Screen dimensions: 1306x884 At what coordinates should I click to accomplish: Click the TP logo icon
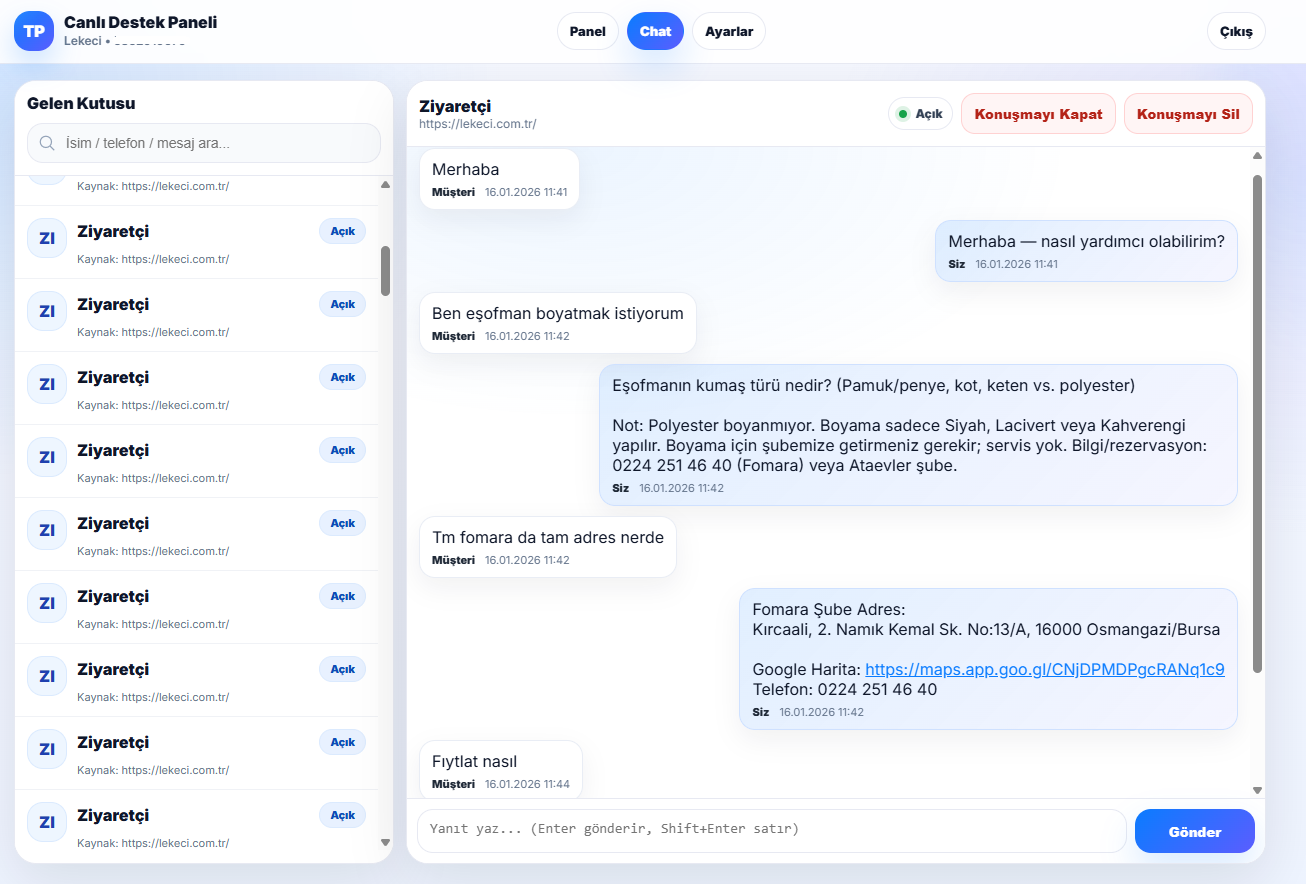[34, 31]
